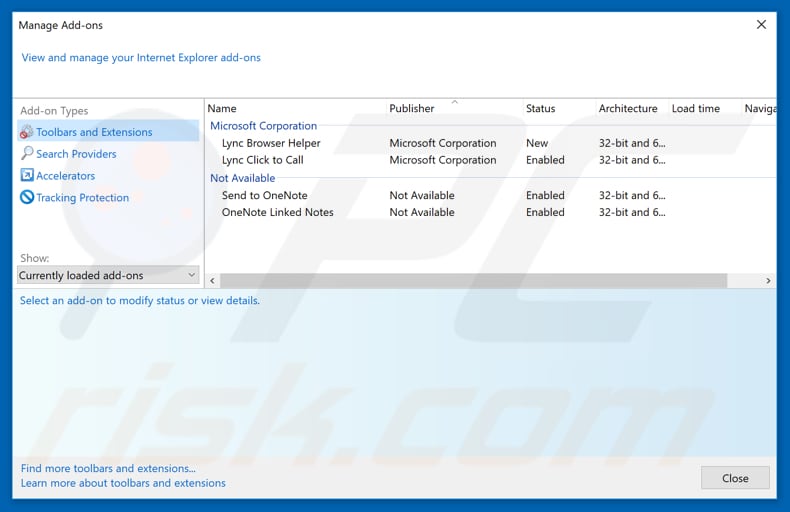
Task: Click Enabled status of Lync Click to Call
Action: click(545, 160)
